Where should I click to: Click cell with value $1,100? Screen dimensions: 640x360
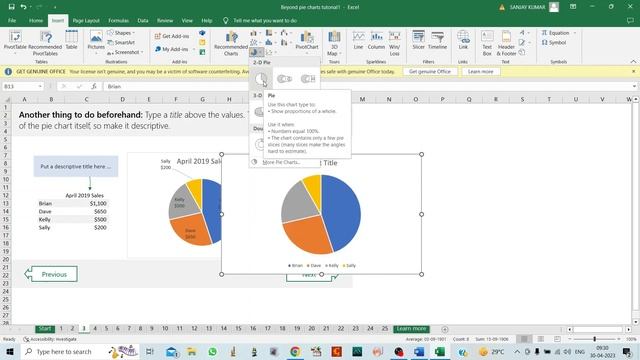(87, 203)
